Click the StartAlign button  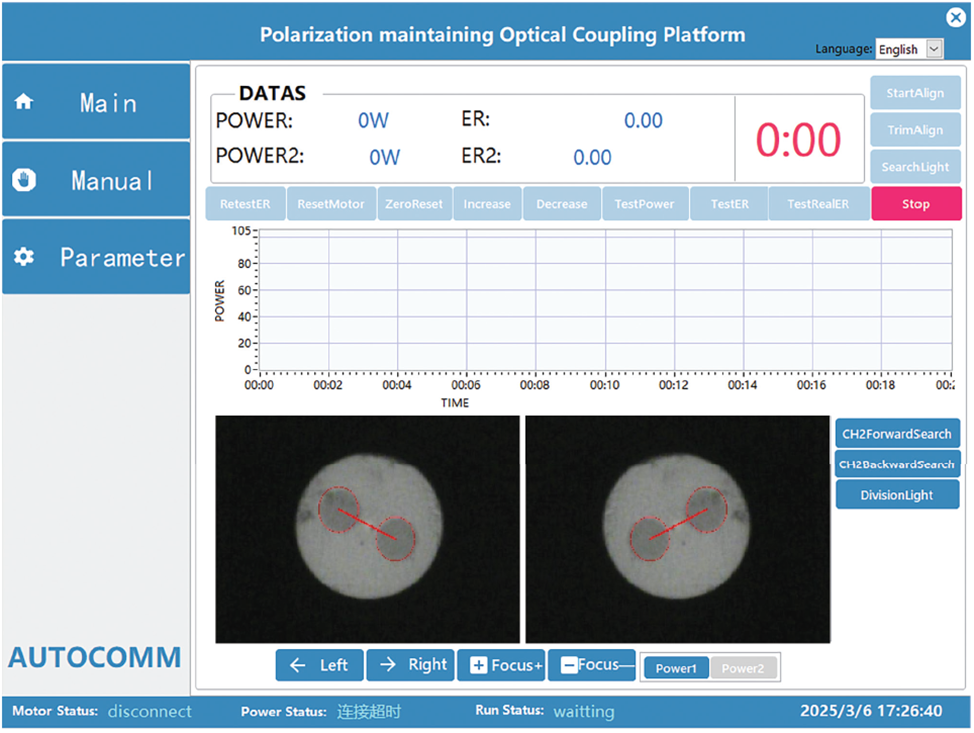click(915, 93)
